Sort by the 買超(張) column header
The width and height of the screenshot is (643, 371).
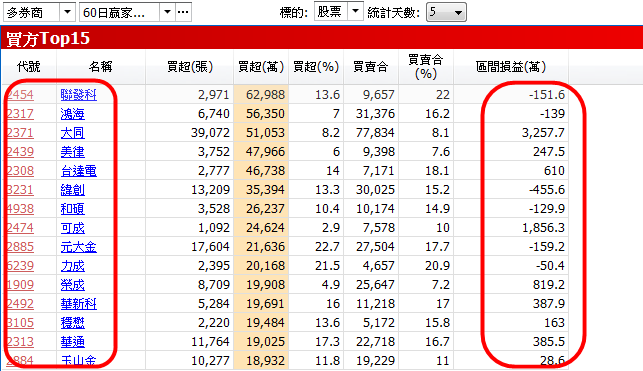click(189, 66)
